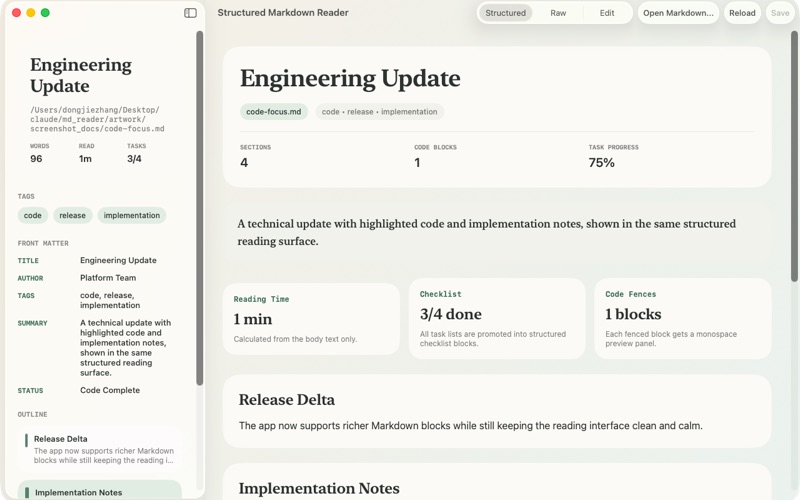
Task: Click the sidebar file path text
Action: pos(97,119)
